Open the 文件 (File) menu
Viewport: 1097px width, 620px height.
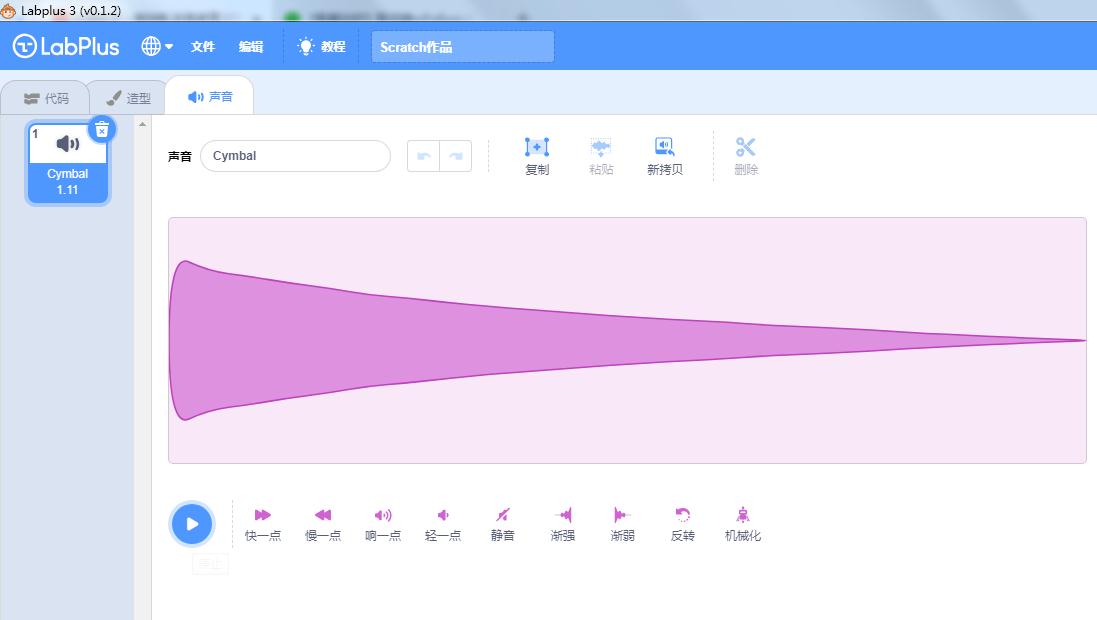point(203,47)
